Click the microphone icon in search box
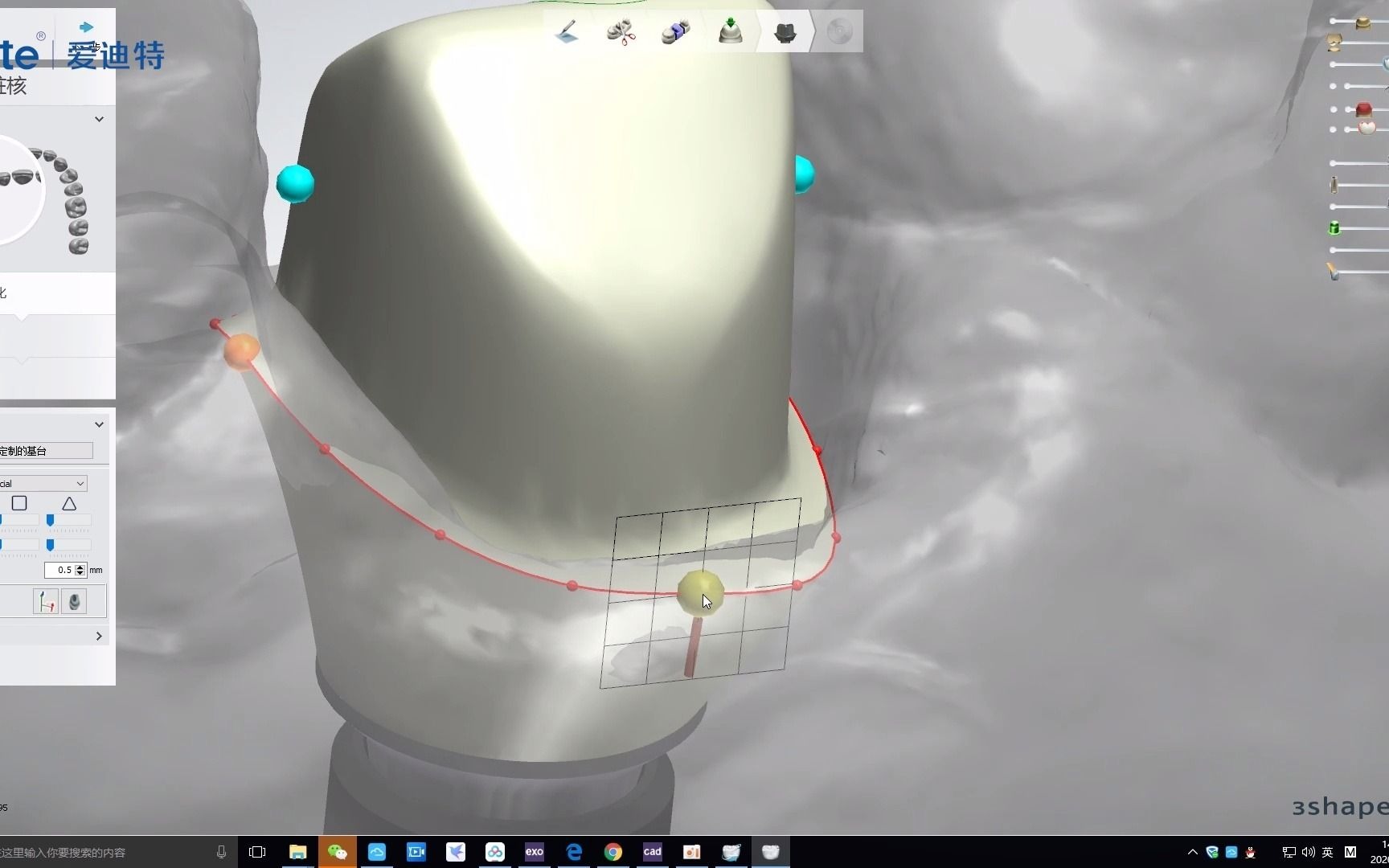 tap(222, 852)
